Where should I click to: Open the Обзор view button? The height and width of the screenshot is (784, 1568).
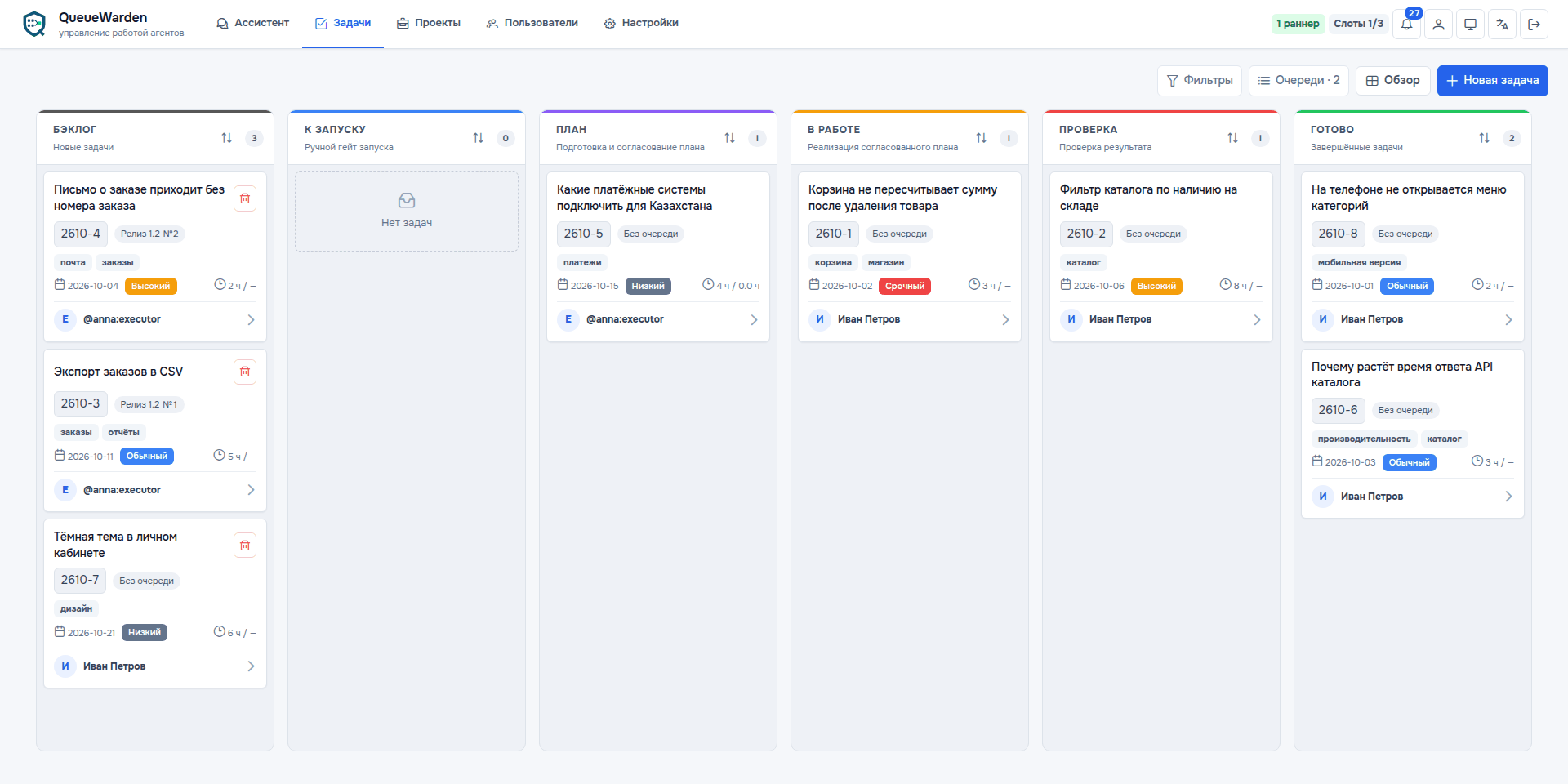[1393, 81]
